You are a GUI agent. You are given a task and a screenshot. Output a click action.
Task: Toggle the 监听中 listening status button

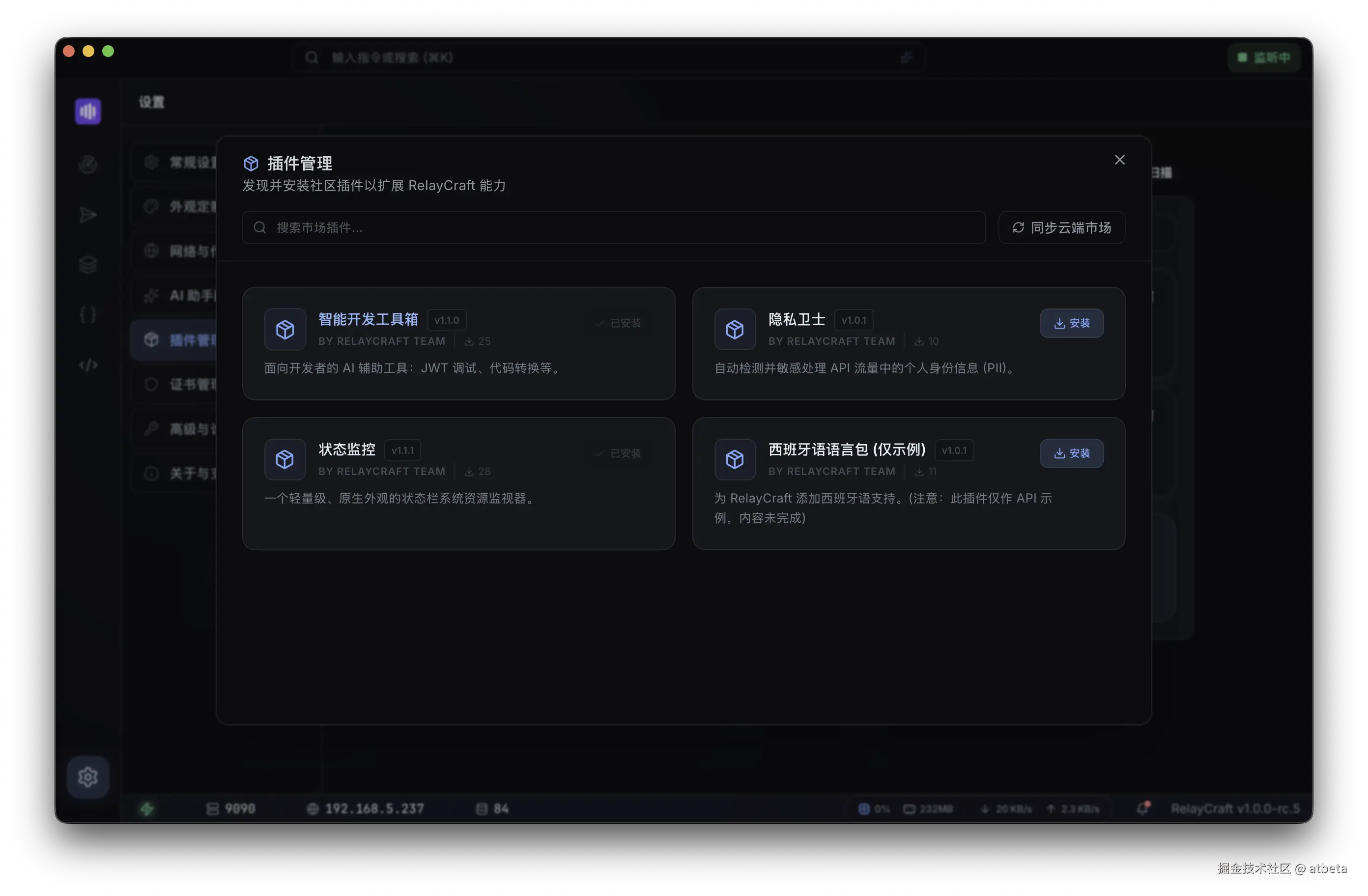(1263, 57)
